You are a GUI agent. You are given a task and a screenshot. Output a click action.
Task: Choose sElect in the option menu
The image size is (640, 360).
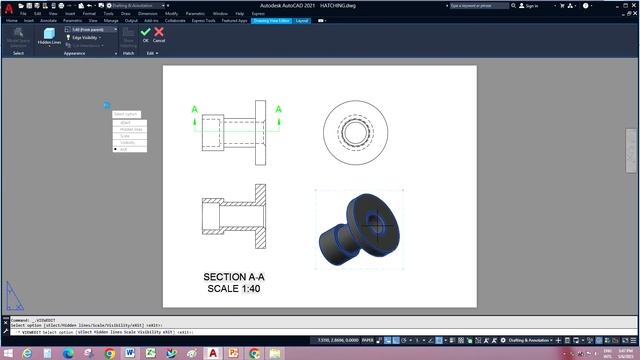[130, 123]
